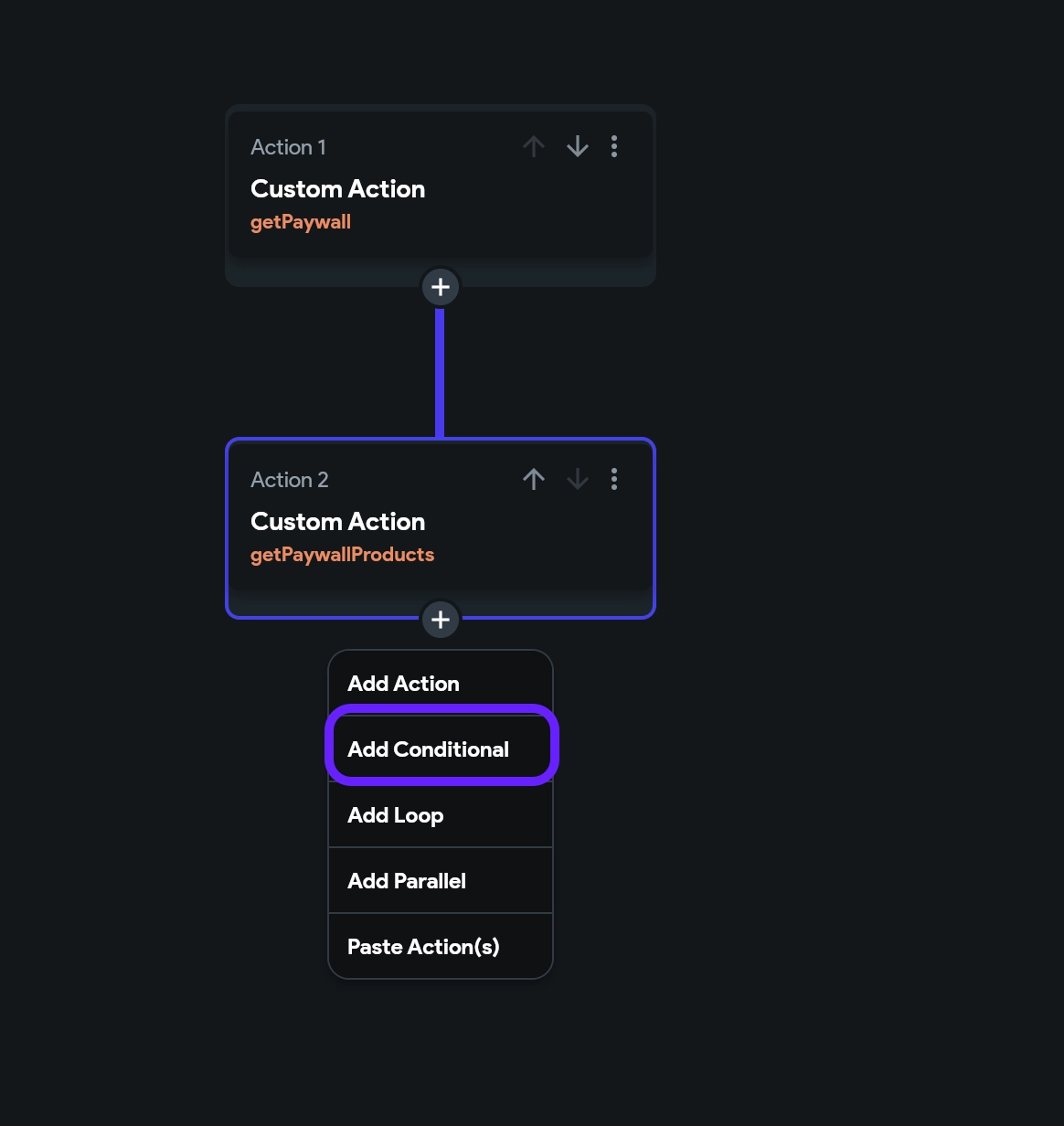Click the Action 1 header text

pyautogui.click(x=288, y=146)
